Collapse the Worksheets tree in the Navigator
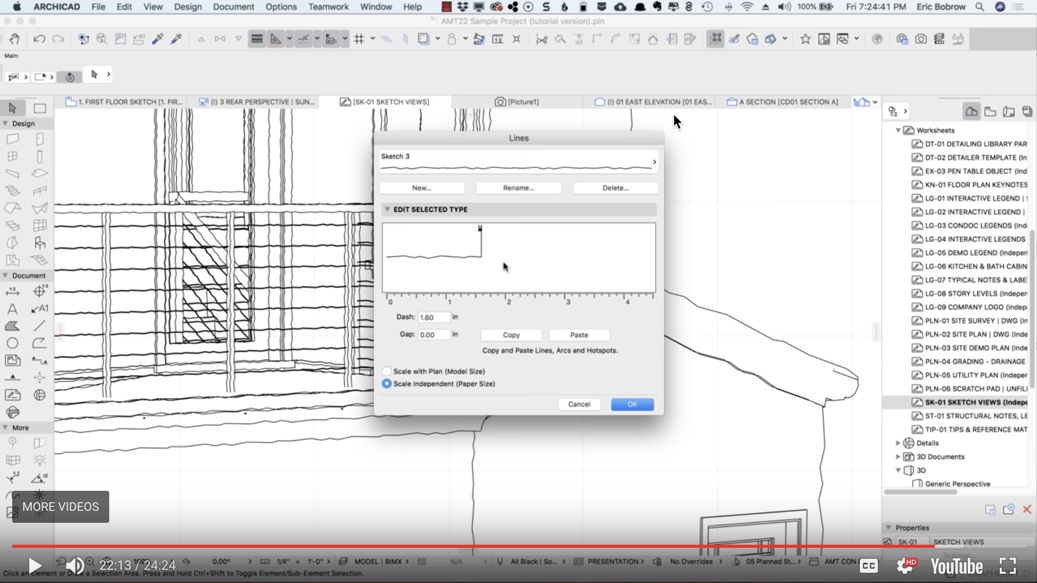Screen dimensions: 1037x583 (x=899, y=128)
